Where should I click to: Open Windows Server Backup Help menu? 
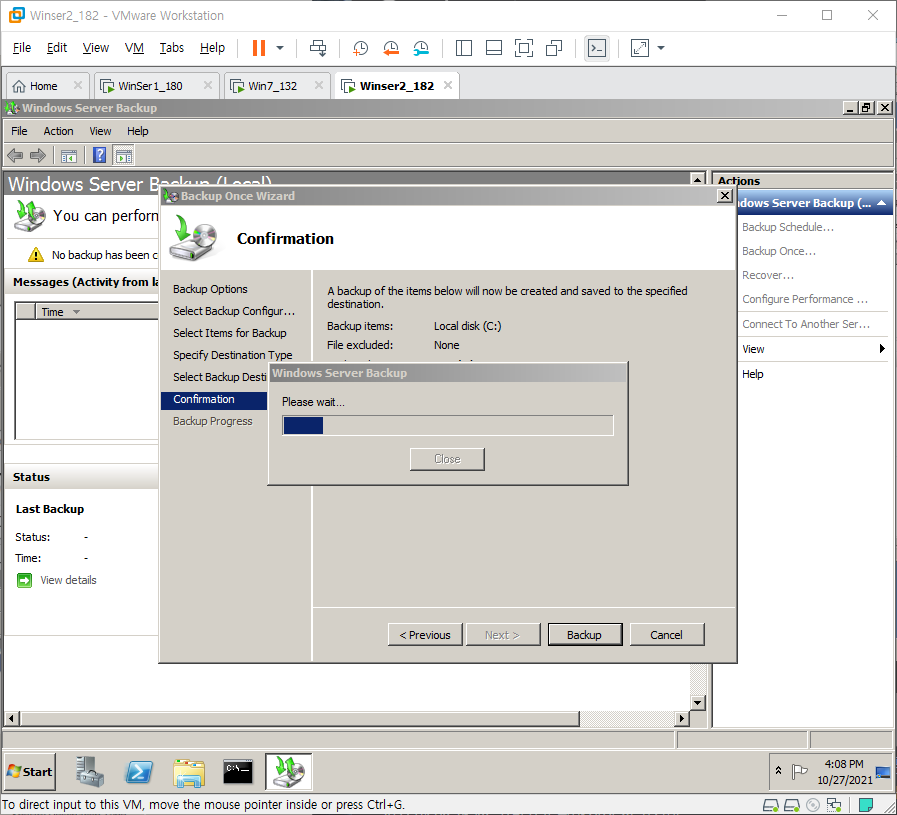(x=137, y=131)
